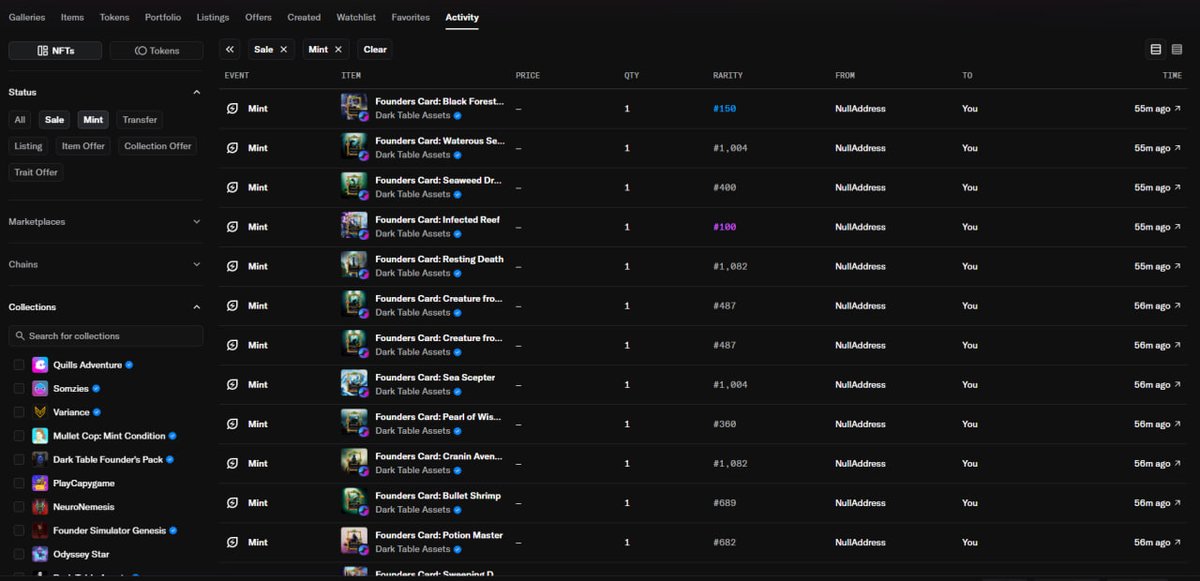This screenshot has height=581, width=1200.
Task: Open the external link arrow on the Sea Scepter row
Action: point(1177,385)
